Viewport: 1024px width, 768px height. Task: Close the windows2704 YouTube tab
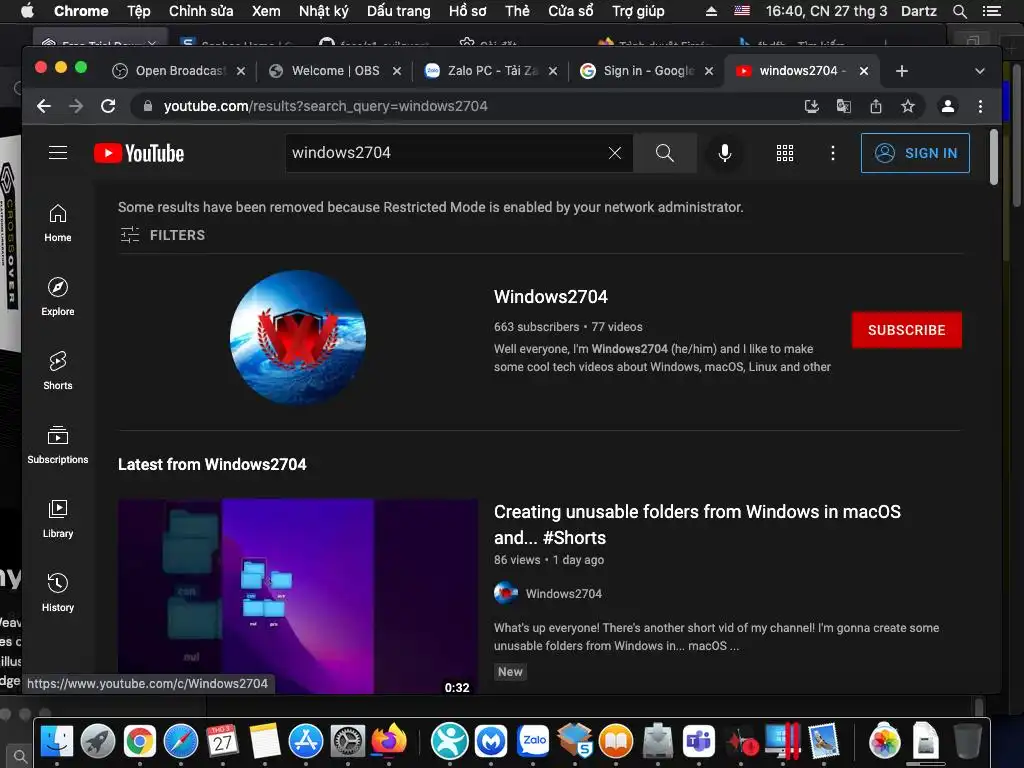point(864,71)
